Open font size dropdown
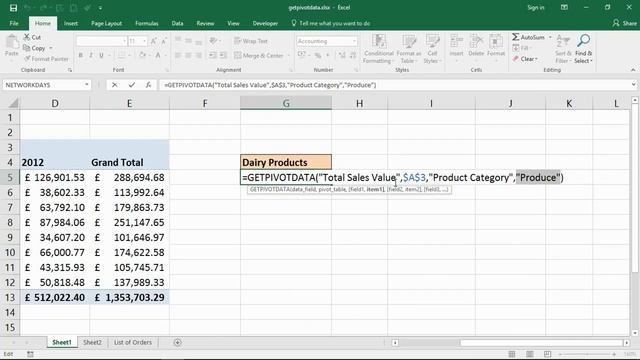 click(x=144, y=41)
